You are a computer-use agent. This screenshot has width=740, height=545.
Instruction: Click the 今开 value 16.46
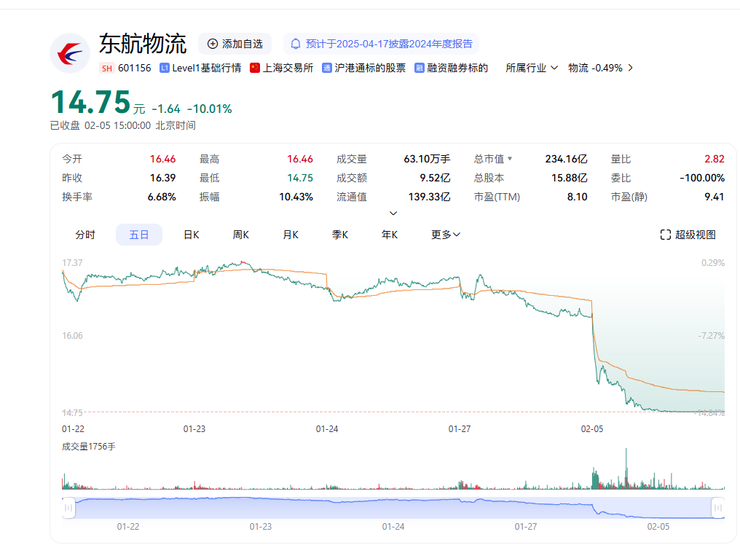click(163, 159)
